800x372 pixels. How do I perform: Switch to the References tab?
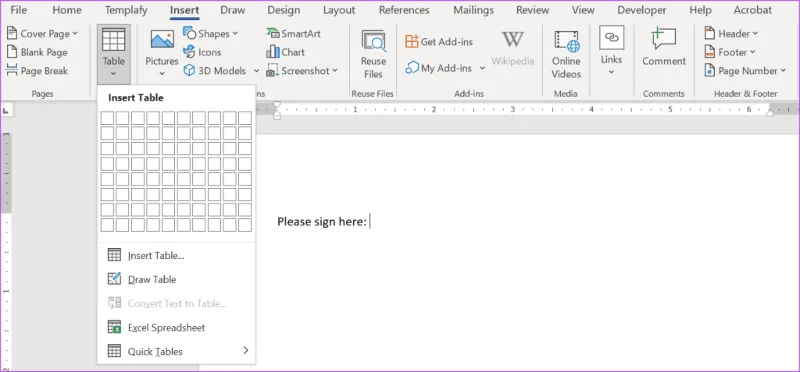[x=404, y=10]
